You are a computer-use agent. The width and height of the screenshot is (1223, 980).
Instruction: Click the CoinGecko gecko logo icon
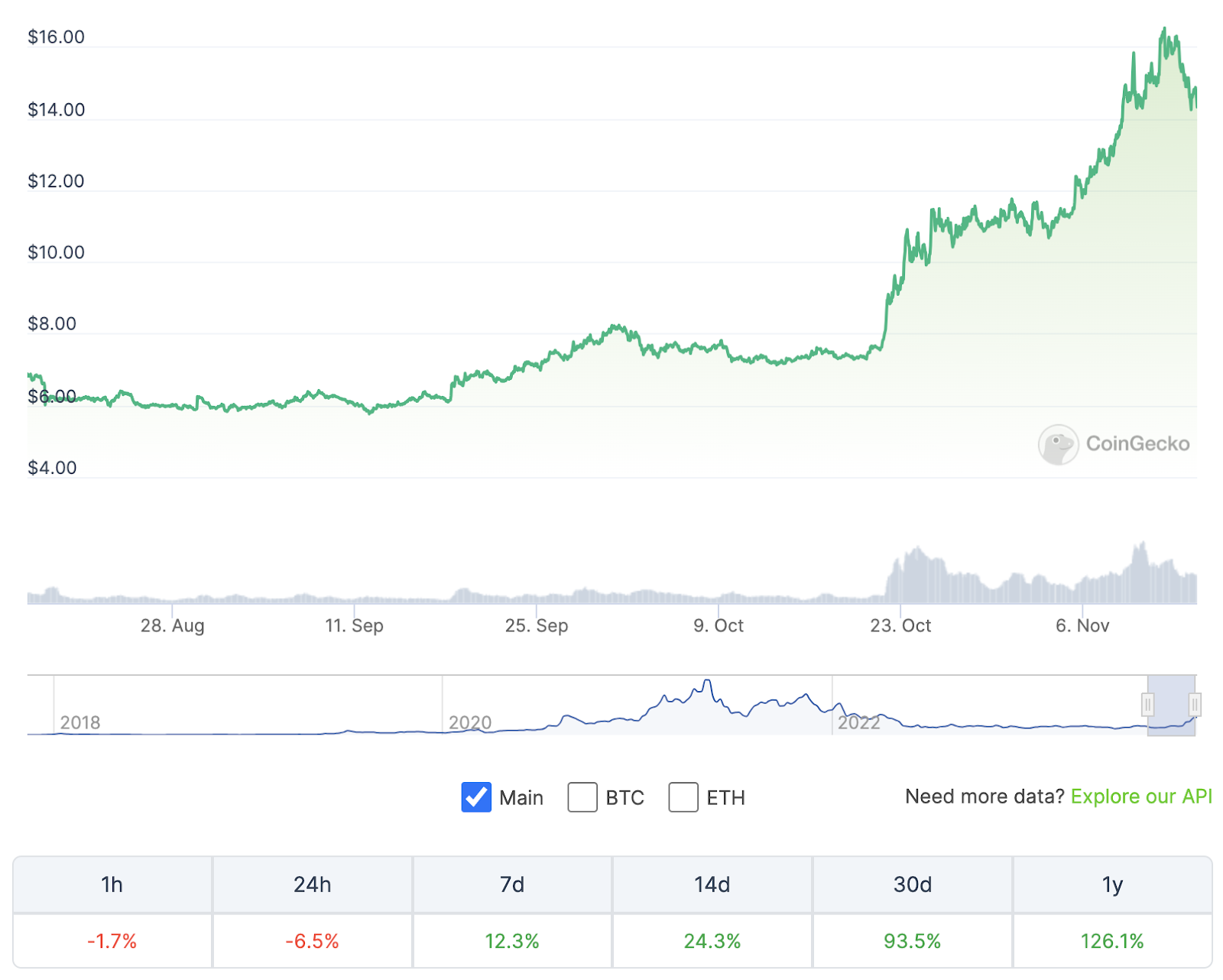(1058, 444)
